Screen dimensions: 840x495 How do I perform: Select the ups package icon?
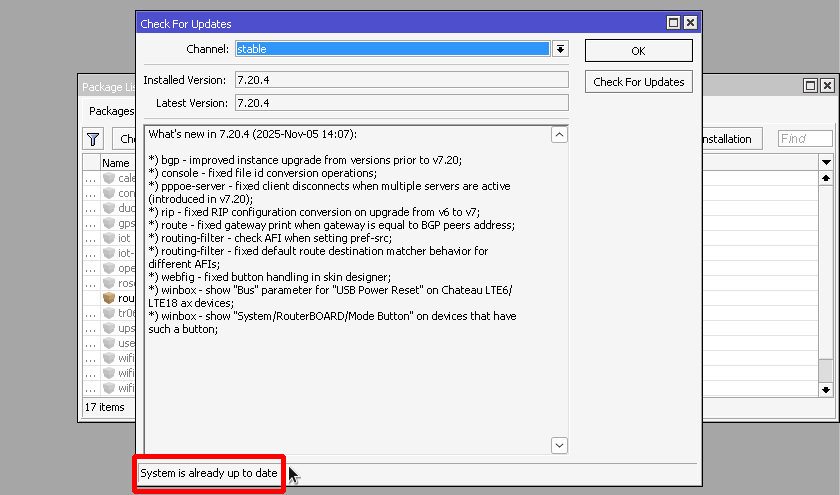tap(109, 328)
